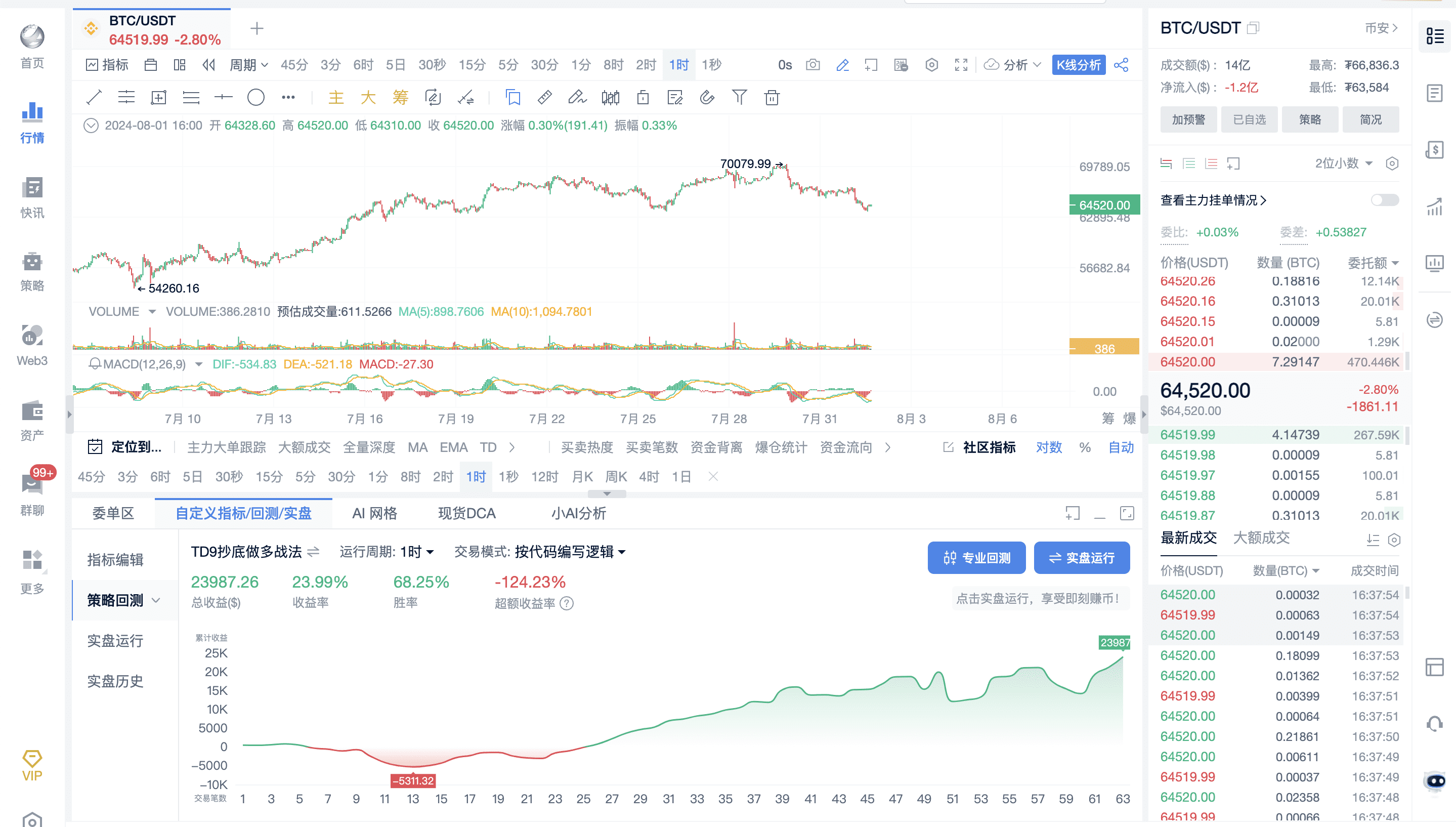Add a new chart tab with plus icon
Screen dimensions: 1456x827
(256, 28)
